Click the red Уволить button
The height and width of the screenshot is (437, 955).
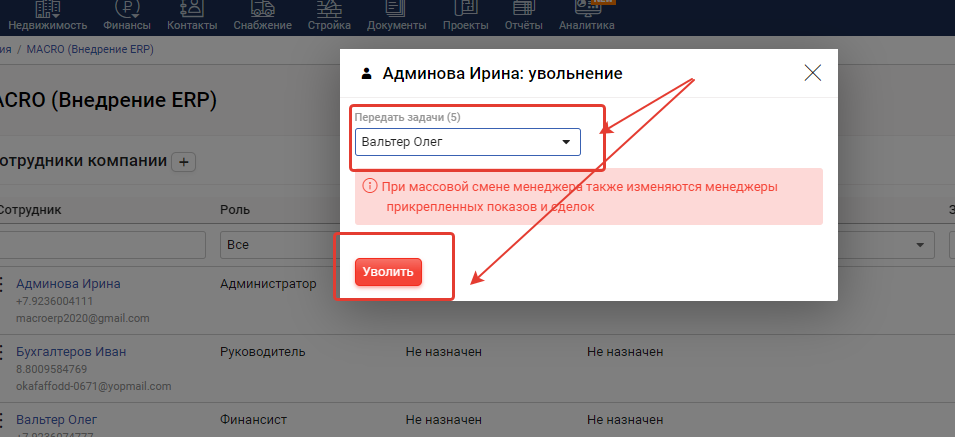(x=388, y=272)
